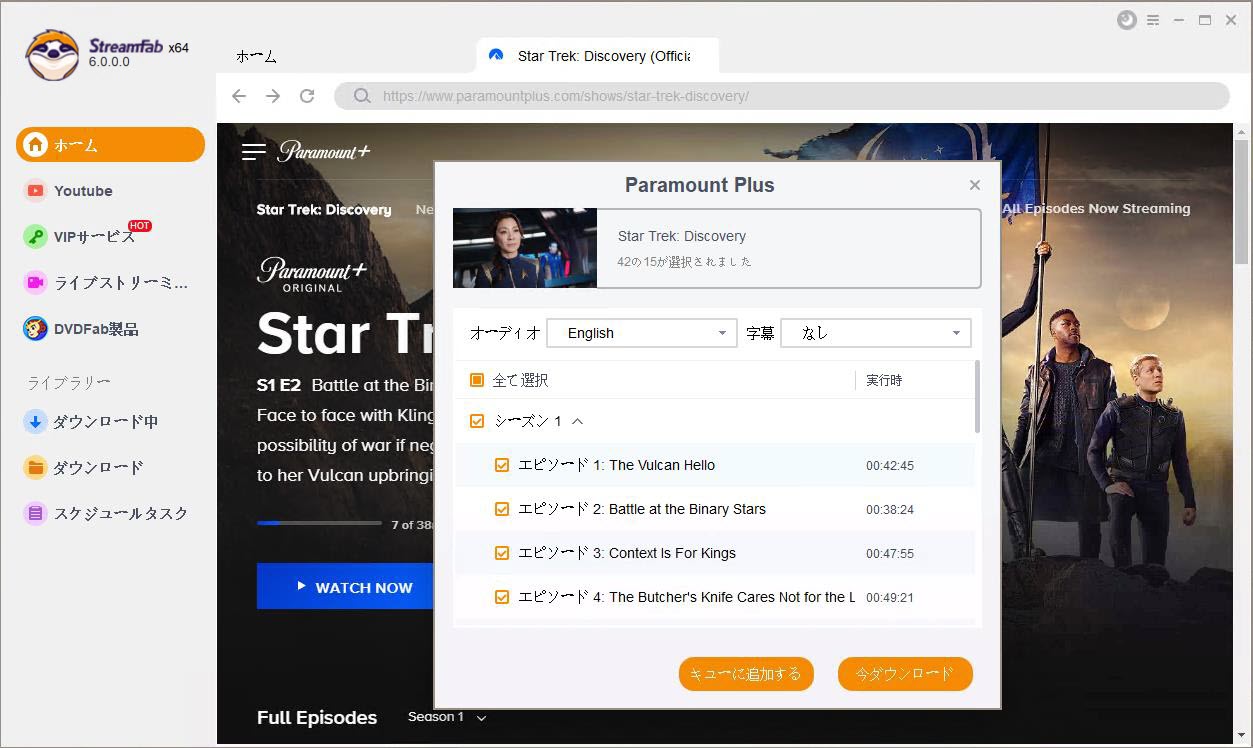Toggle the select all checkbox
The image size is (1253, 748).
[477, 380]
